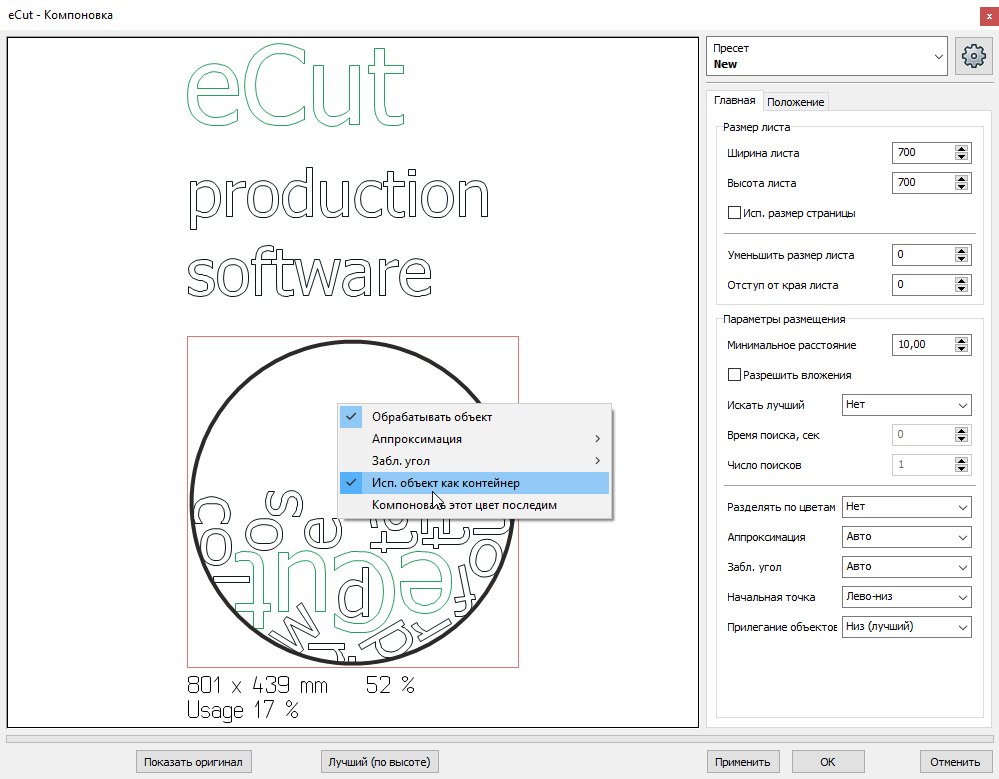Enable Исп. размер страницы checkbox
The height and width of the screenshot is (779, 999).
[734, 213]
